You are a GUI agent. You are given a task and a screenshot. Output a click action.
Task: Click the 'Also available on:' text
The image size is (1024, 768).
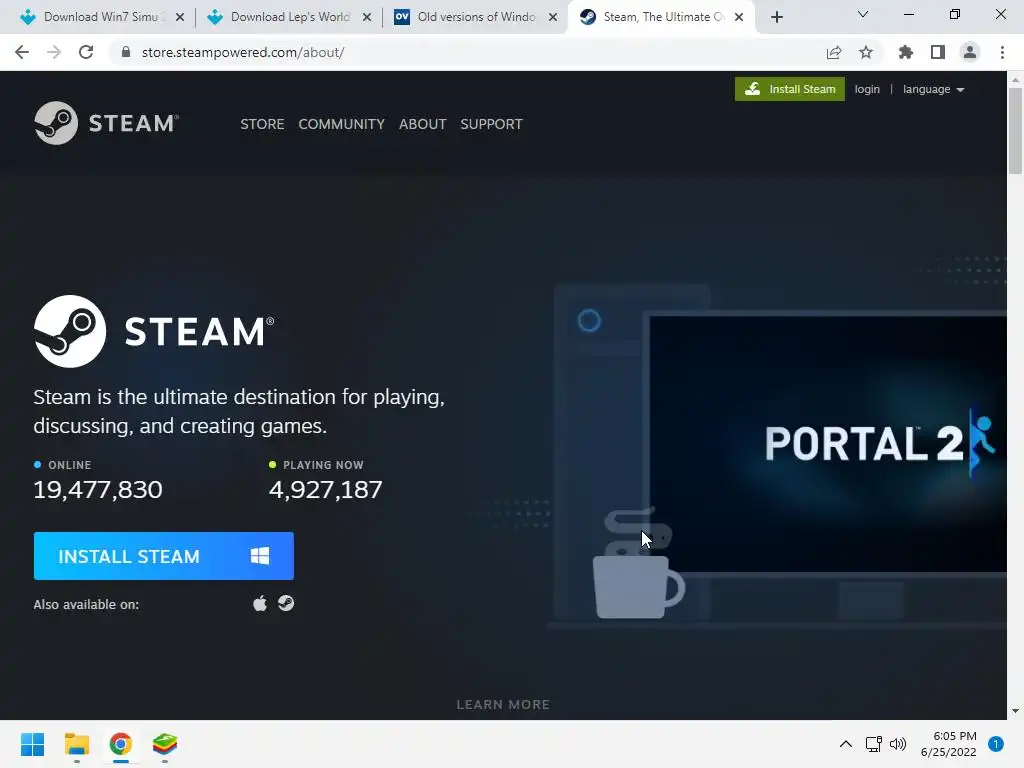pyautogui.click(x=86, y=605)
